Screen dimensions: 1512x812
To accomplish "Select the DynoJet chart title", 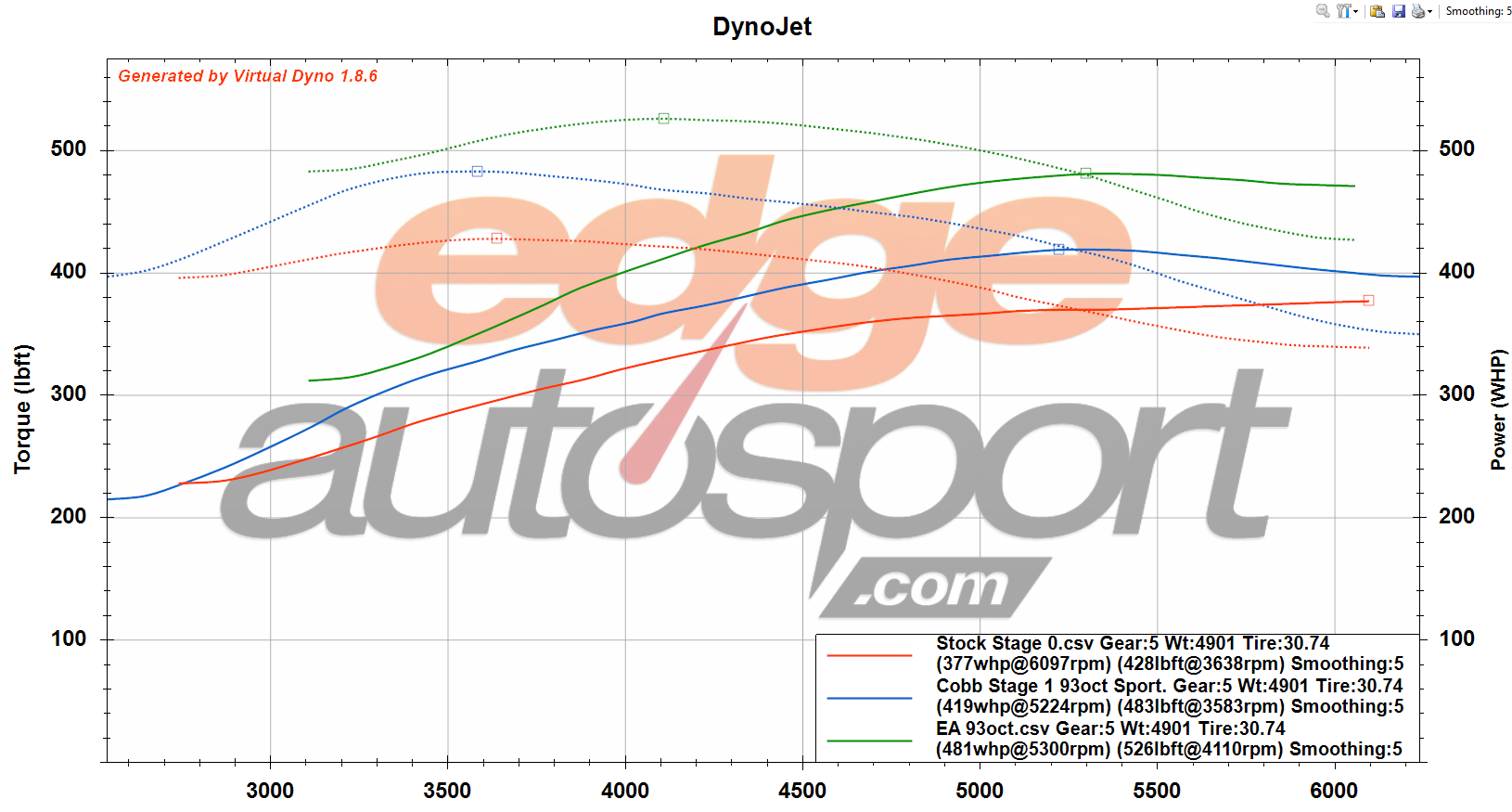I will 762,27.
